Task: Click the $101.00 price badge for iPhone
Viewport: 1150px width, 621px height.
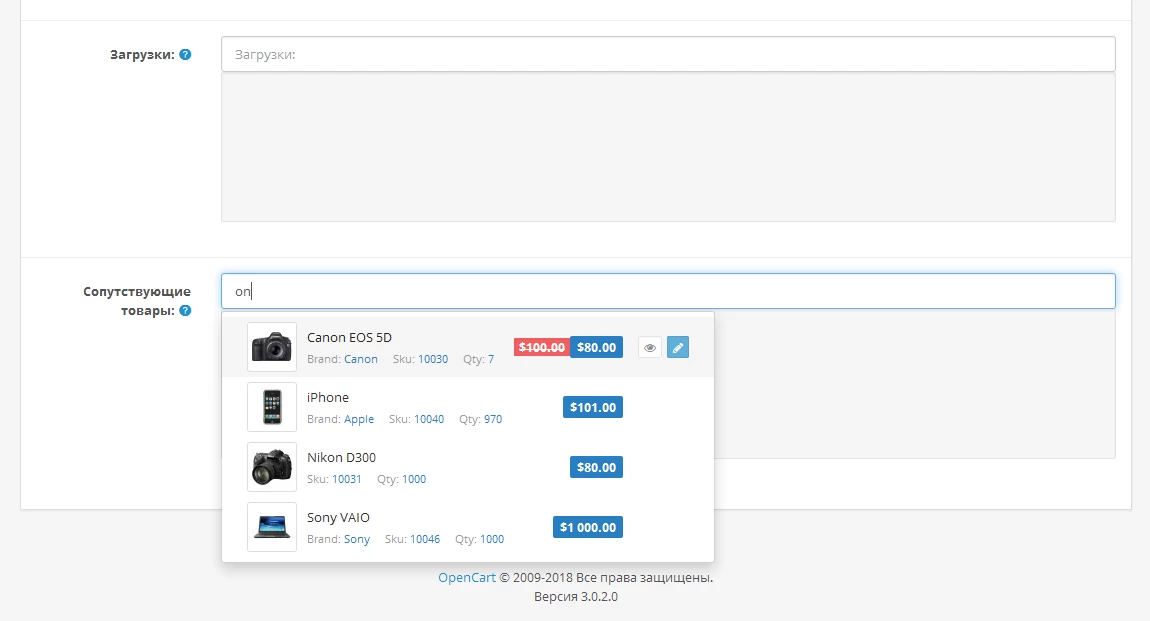Action: (x=593, y=408)
